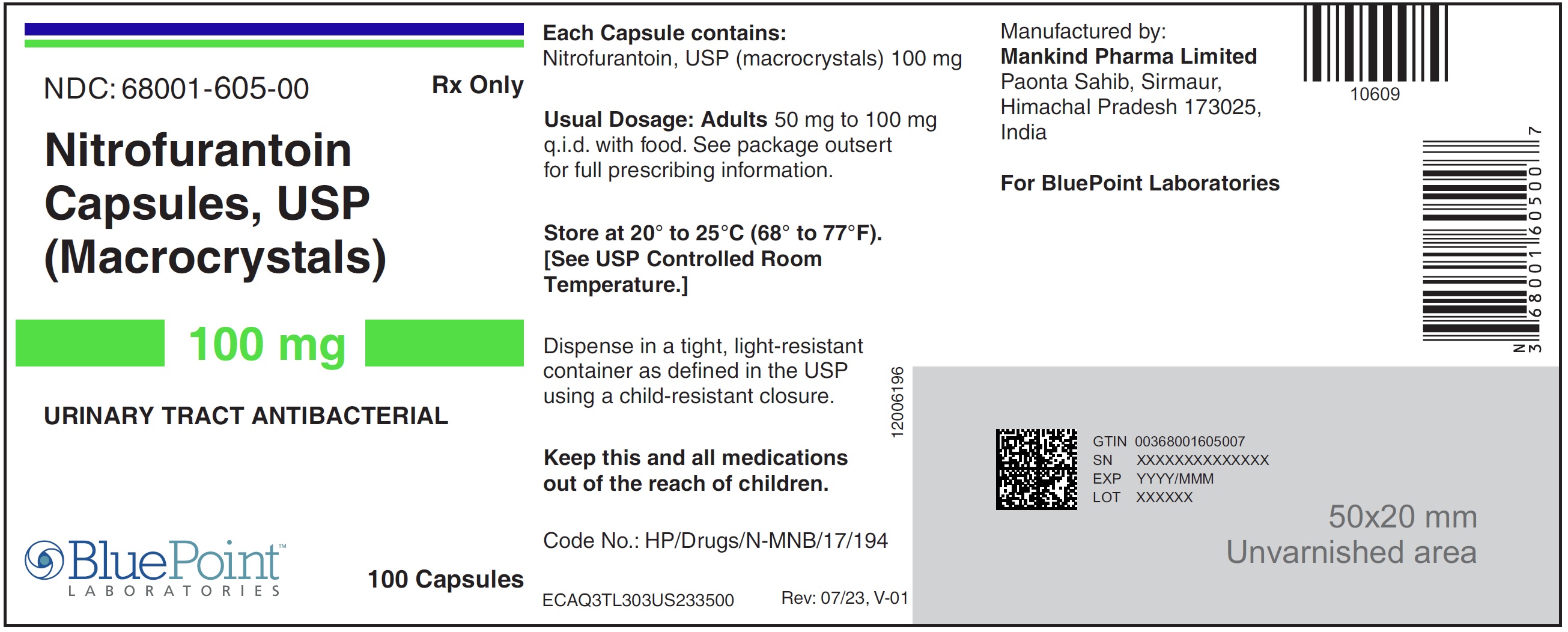Click the GTIN number 00368001605007
The image size is (1568, 632).
[1190, 442]
